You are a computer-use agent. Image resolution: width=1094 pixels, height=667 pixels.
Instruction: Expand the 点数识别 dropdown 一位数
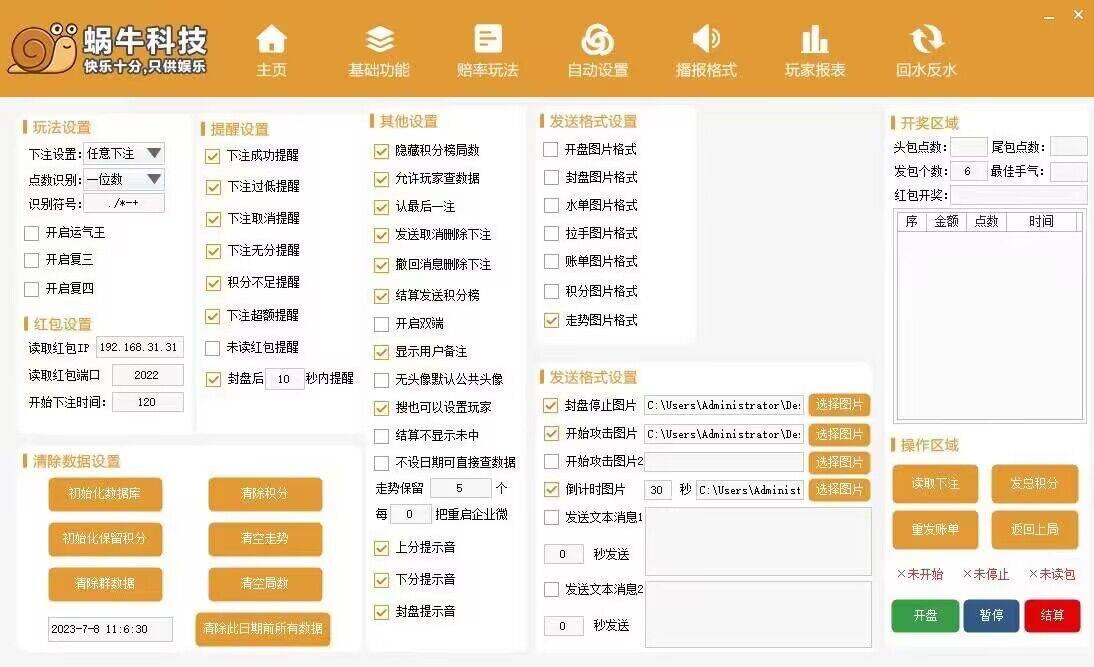[x=124, y=179]
